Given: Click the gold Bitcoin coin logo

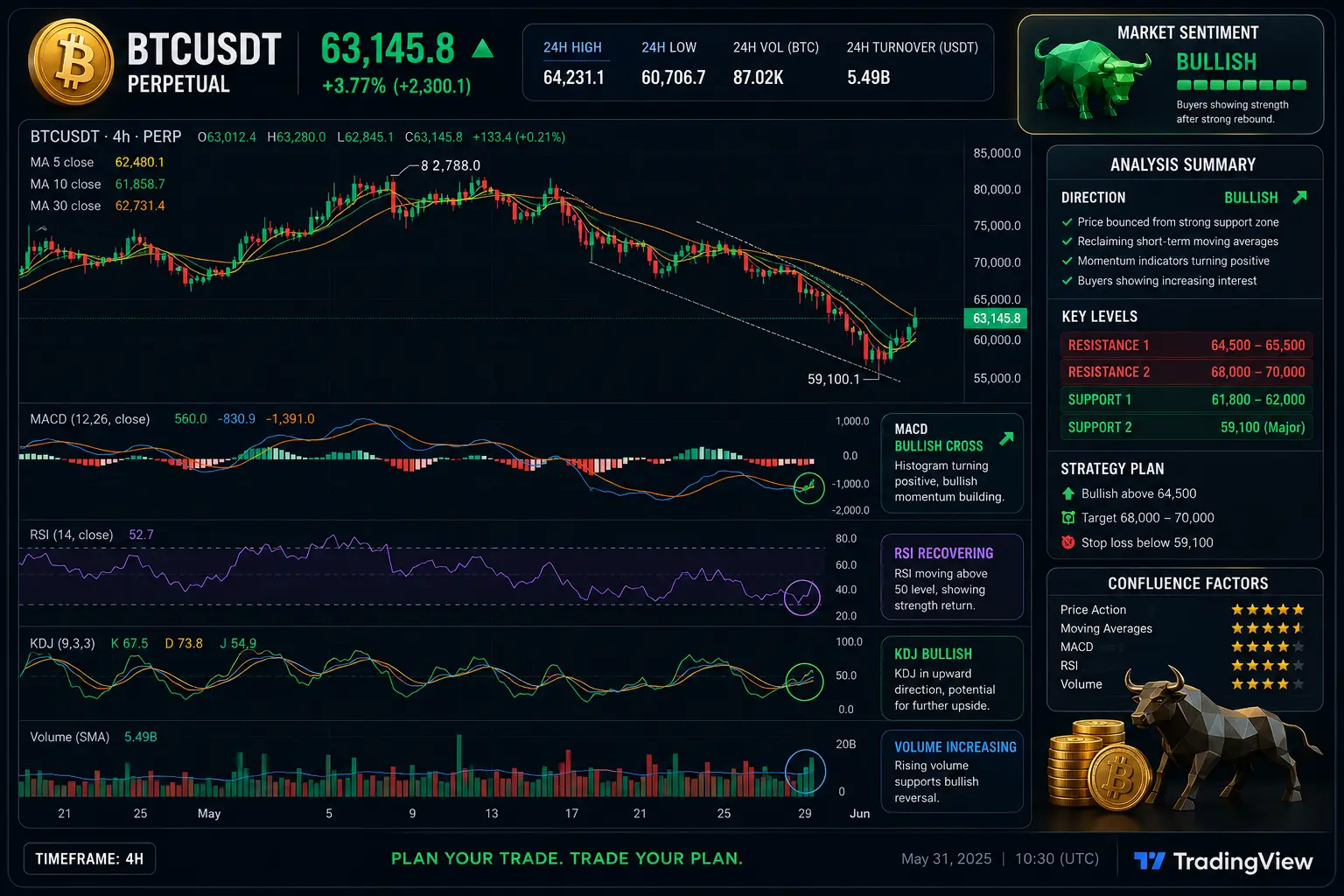Looking at the screenshot, I should click(72, 62).
